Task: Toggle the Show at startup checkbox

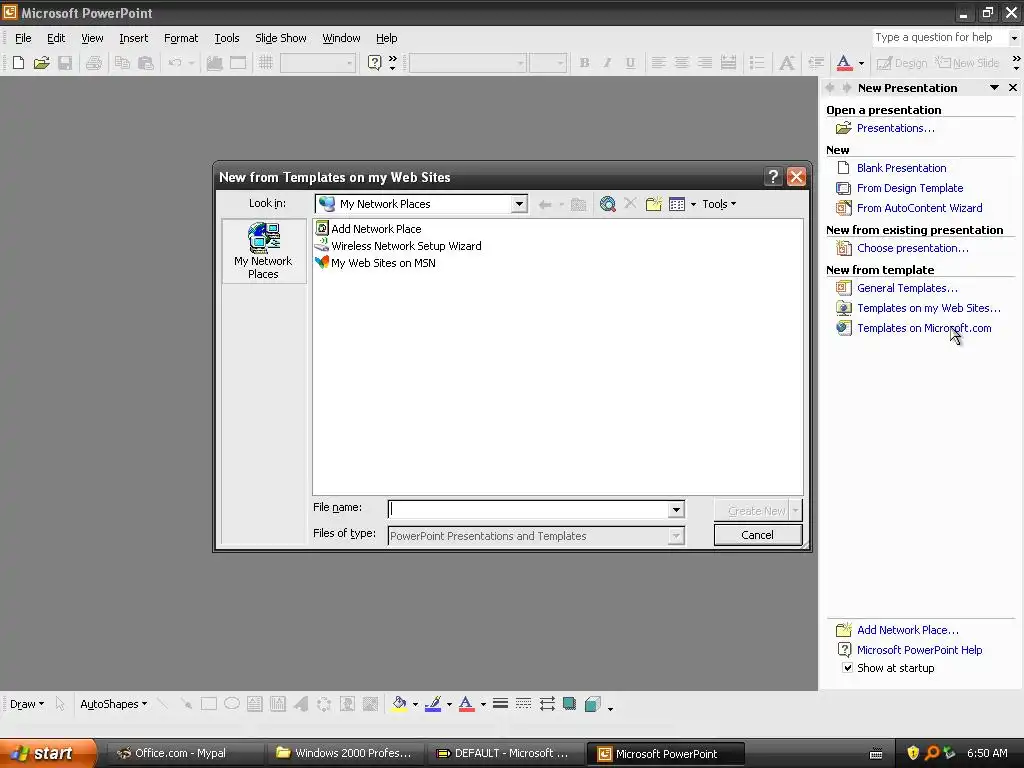Action: pos(847,667)
